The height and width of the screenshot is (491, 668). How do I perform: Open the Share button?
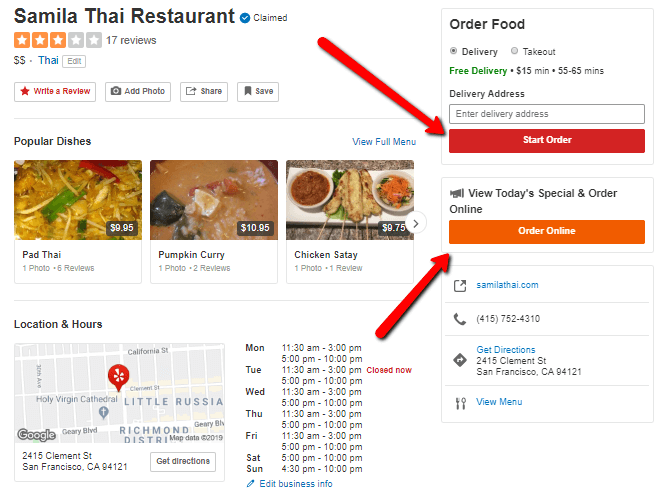204,92
